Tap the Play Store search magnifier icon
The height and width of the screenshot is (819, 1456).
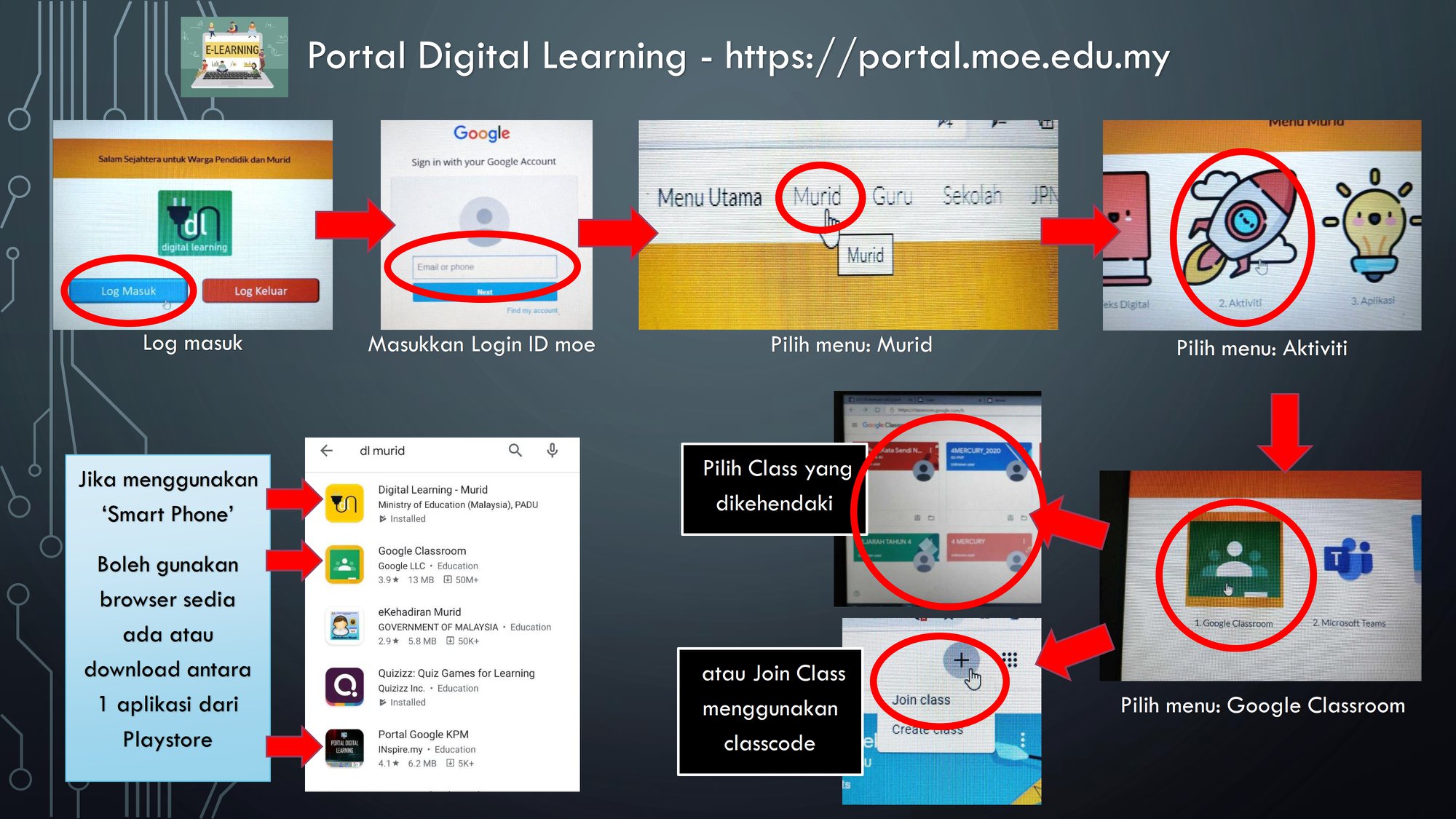pos(515,451)
